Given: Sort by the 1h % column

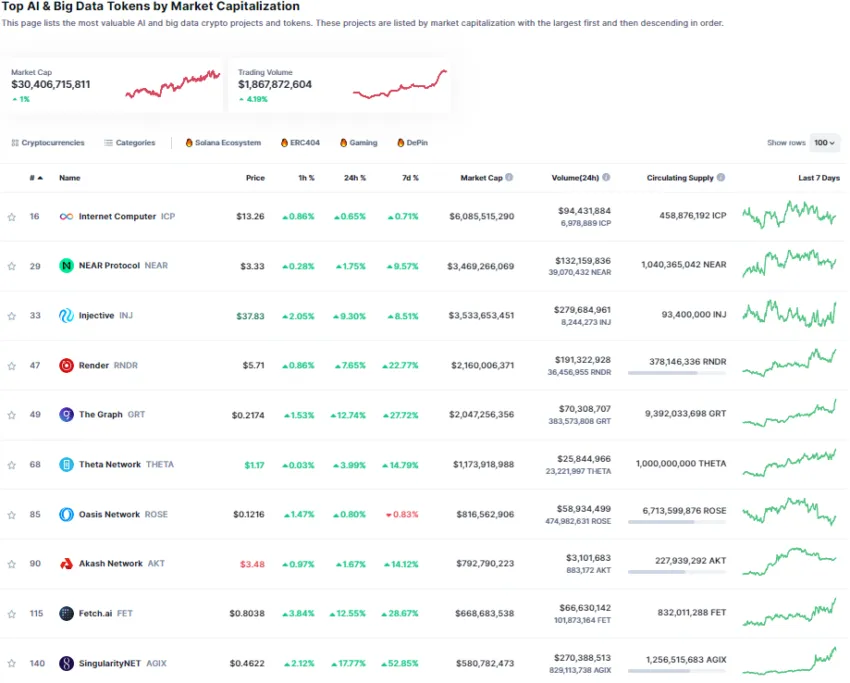Looking at the screenshot, I should click(x=306, y=178).
